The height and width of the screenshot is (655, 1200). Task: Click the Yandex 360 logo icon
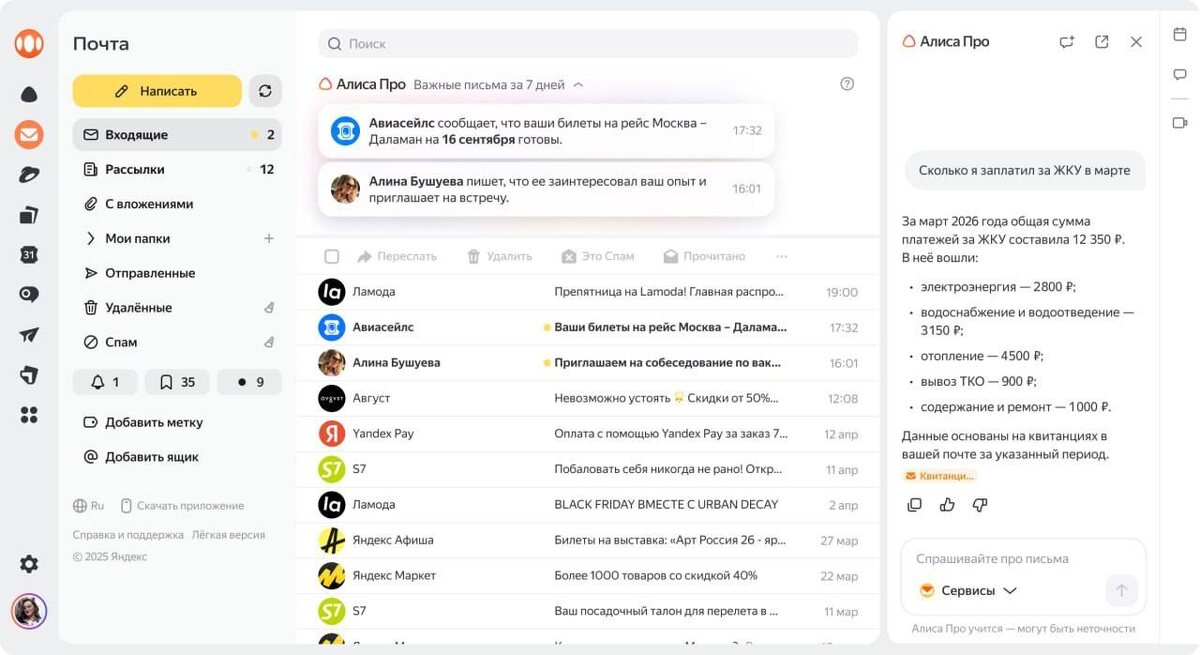click(29, 43)
